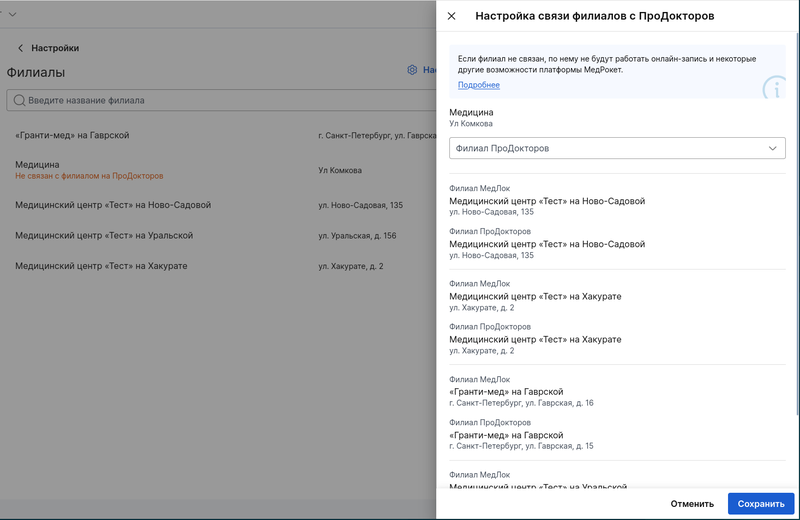Click the Настройки breadcrumb label
Image resolution: width=800 pixels, height=520 pixels.
[x=55, y=48]
